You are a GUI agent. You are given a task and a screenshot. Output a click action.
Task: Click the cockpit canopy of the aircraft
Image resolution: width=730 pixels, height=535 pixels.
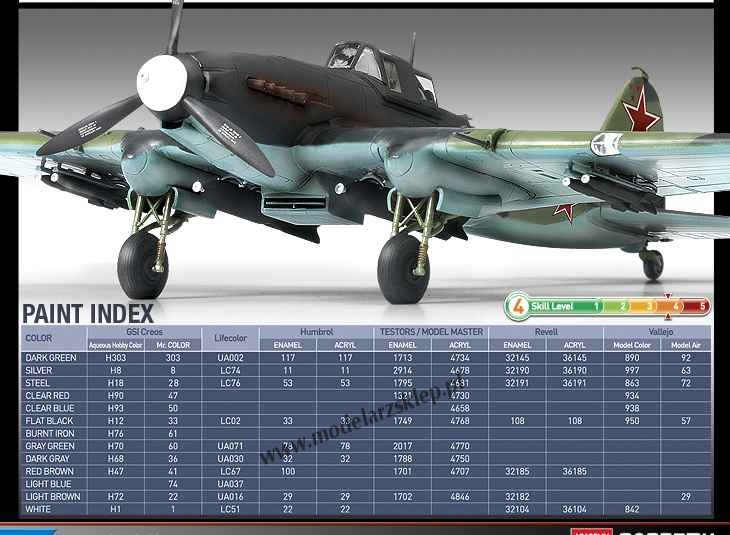click(367, 62)
